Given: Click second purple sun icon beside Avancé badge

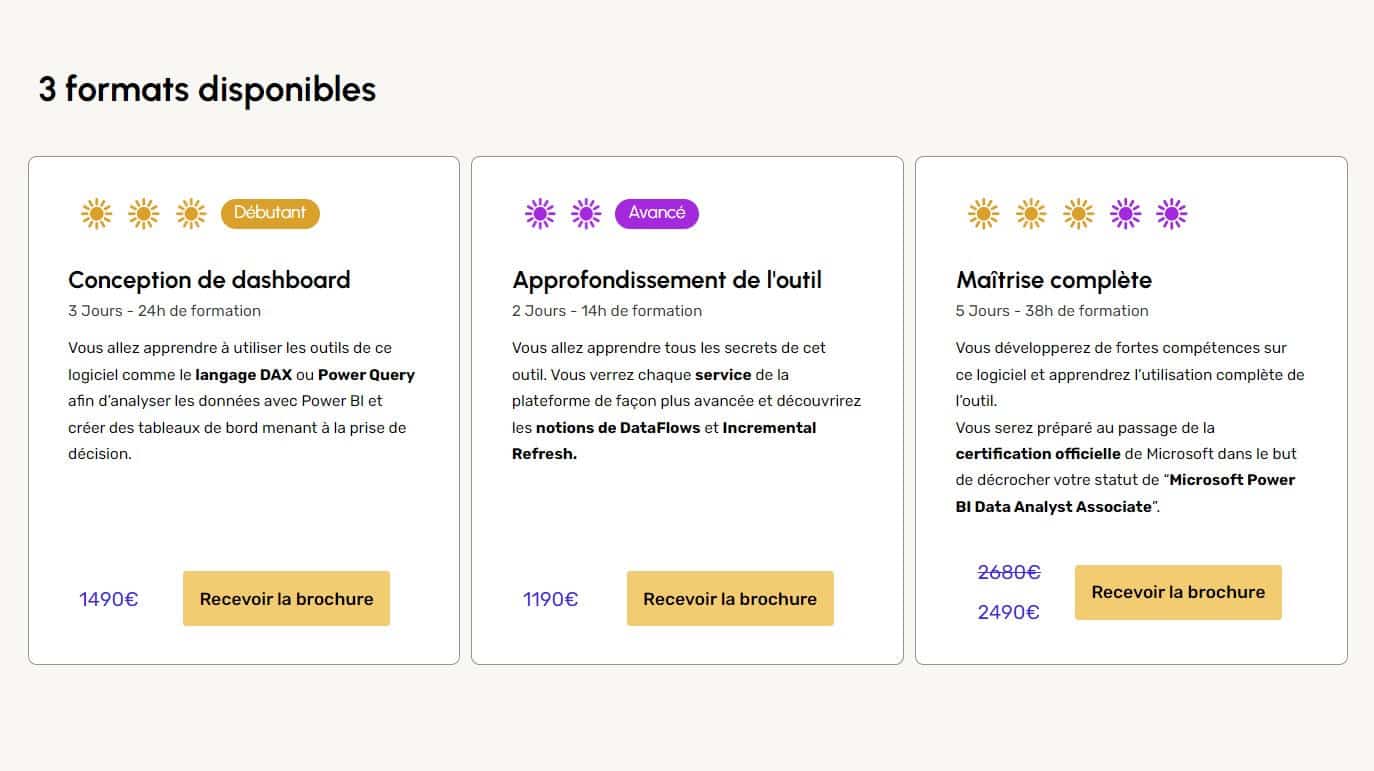Looking at the screenshot, I should 586,214.
